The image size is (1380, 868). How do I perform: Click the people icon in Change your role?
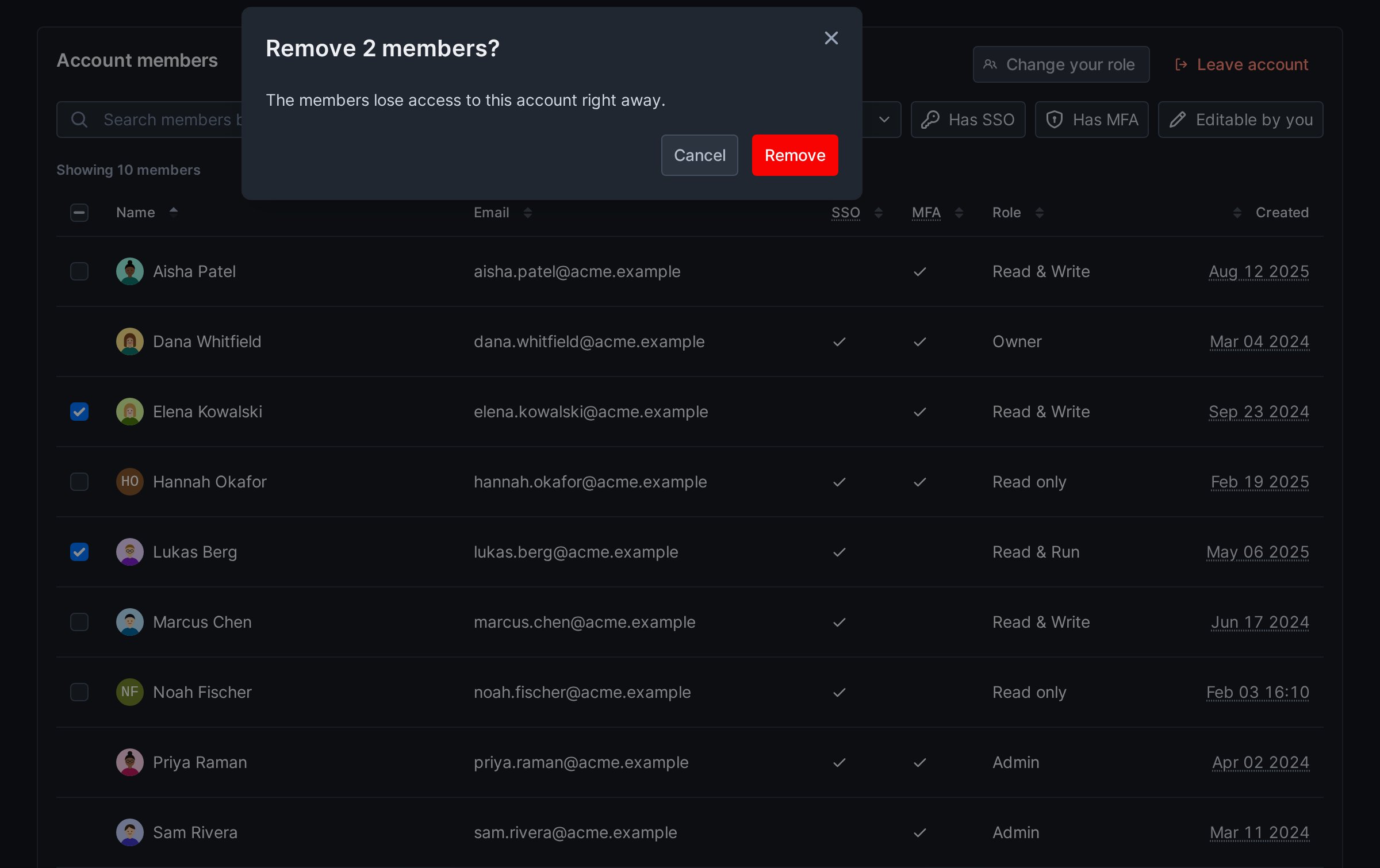(990, 64)
